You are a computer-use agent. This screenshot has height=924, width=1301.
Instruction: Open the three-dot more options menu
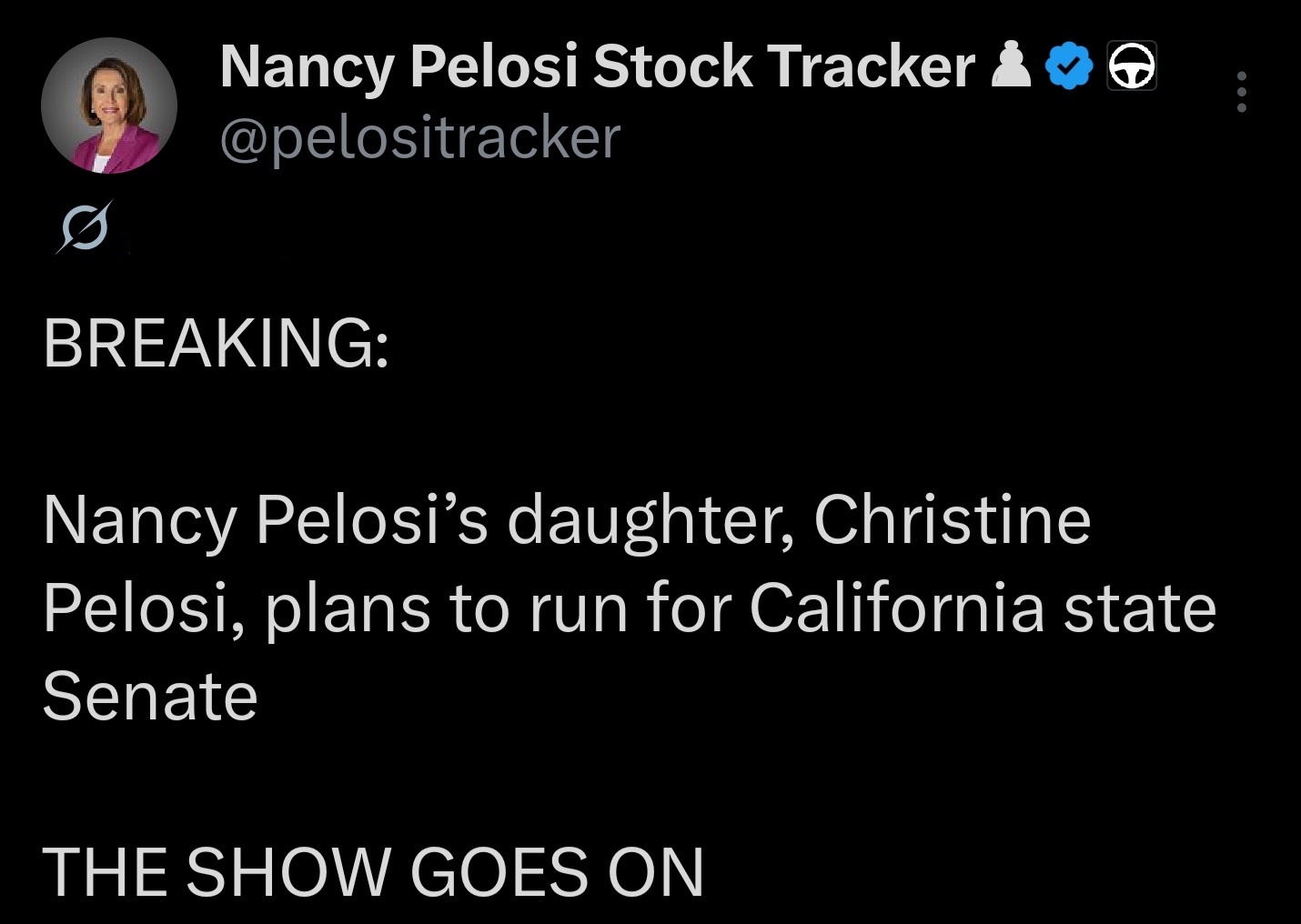tap(1241, 92)
